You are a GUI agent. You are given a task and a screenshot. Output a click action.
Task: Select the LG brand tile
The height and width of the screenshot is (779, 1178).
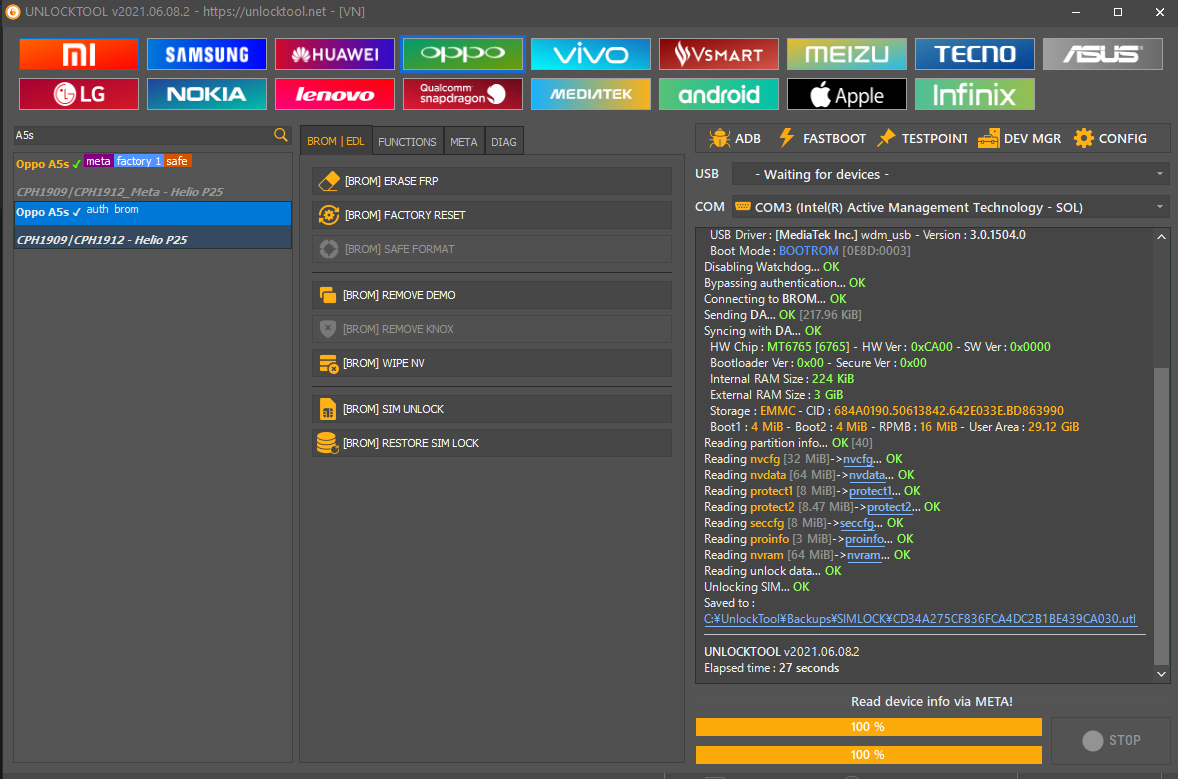79,94
